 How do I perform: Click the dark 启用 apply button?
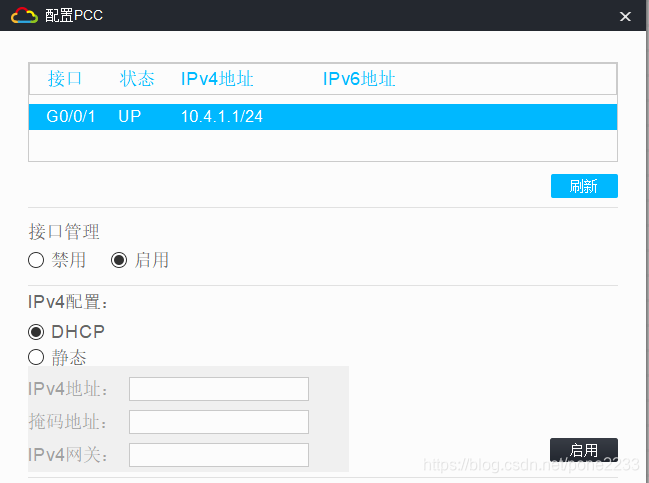[584, 450]
